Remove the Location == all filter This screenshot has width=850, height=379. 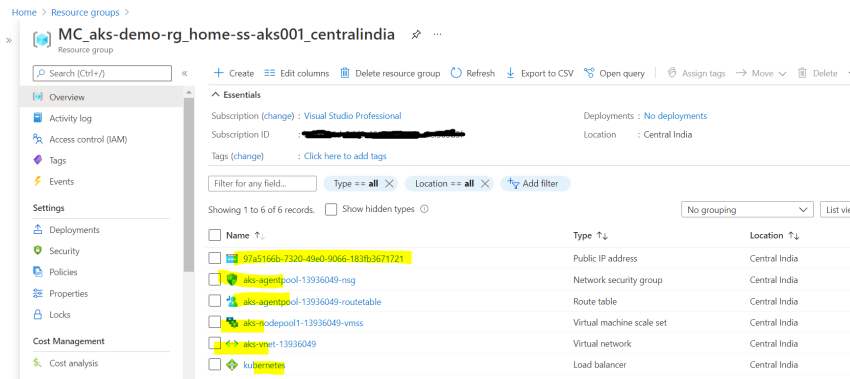[485, 184]
